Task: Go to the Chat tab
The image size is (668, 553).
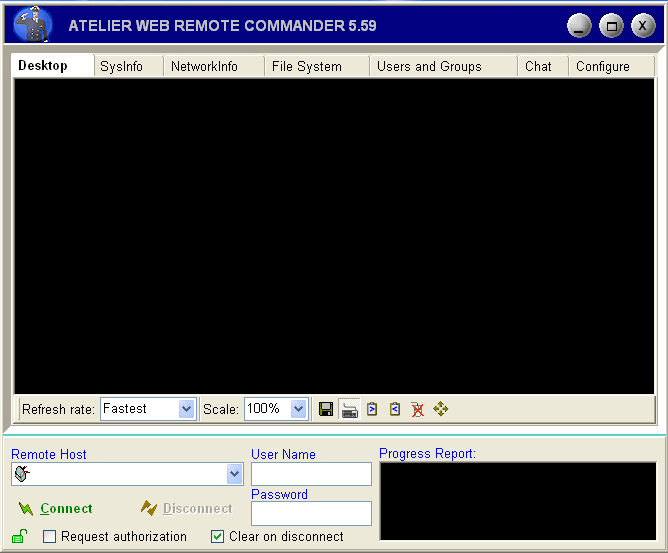Action: (543, 66)
